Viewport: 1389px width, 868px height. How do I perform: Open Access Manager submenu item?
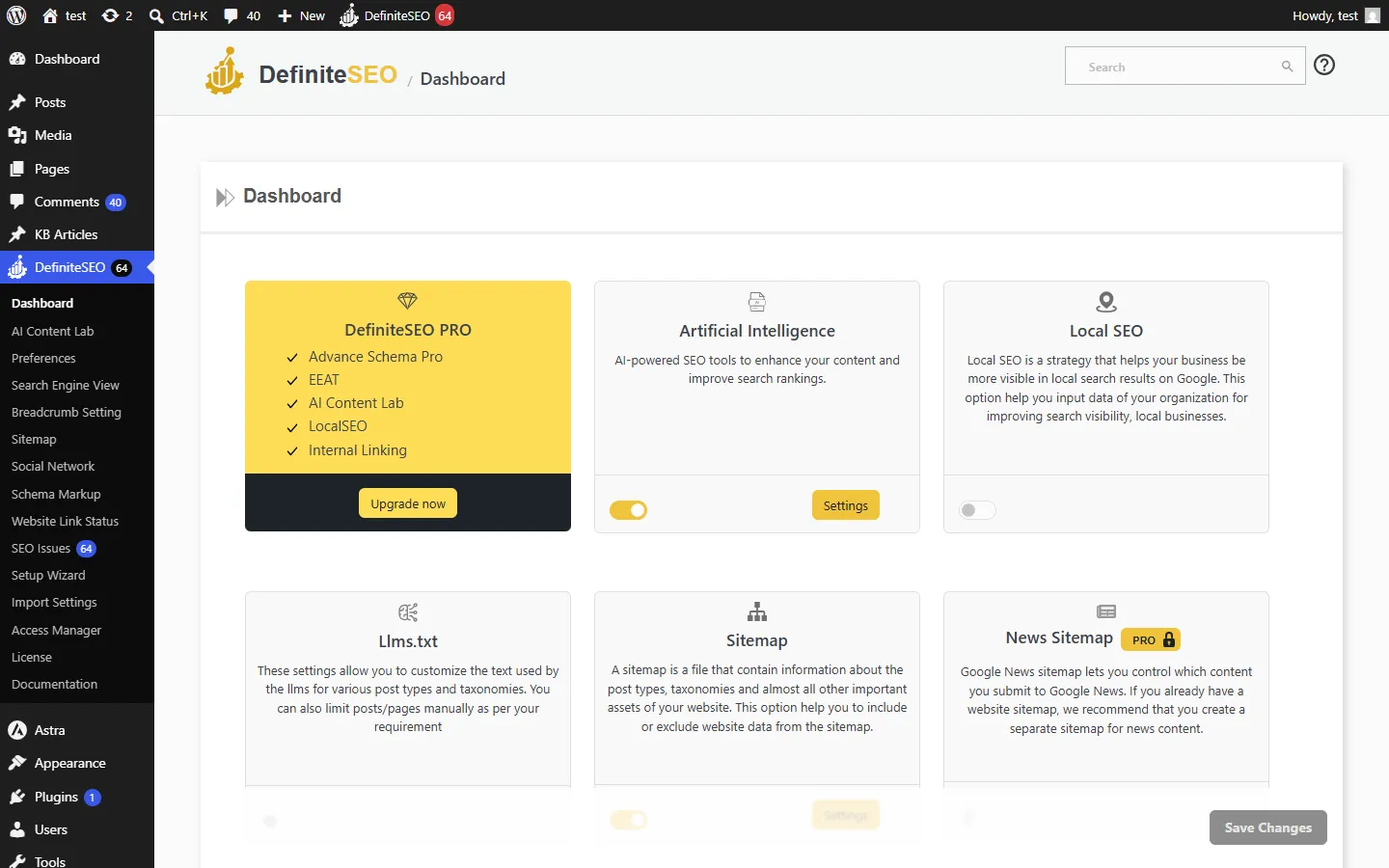click(56, 630)
